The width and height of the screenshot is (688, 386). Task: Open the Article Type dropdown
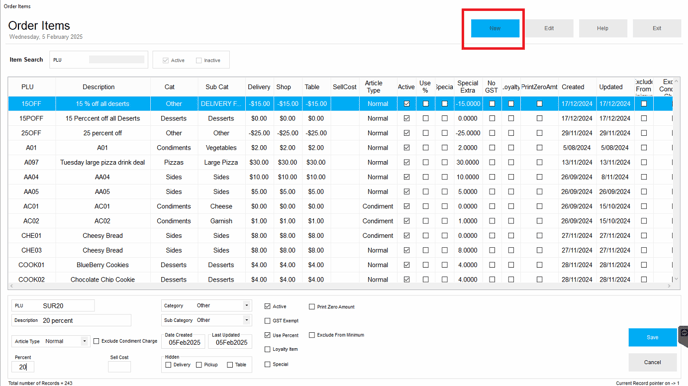[x=84, y=341]
